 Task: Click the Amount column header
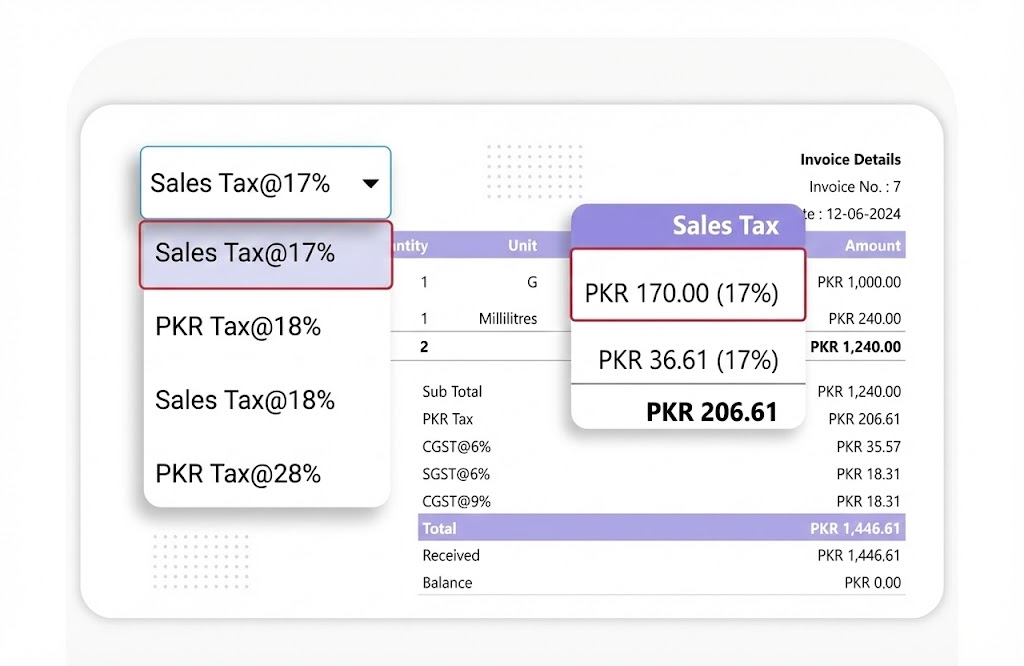(x=872, y=245)
